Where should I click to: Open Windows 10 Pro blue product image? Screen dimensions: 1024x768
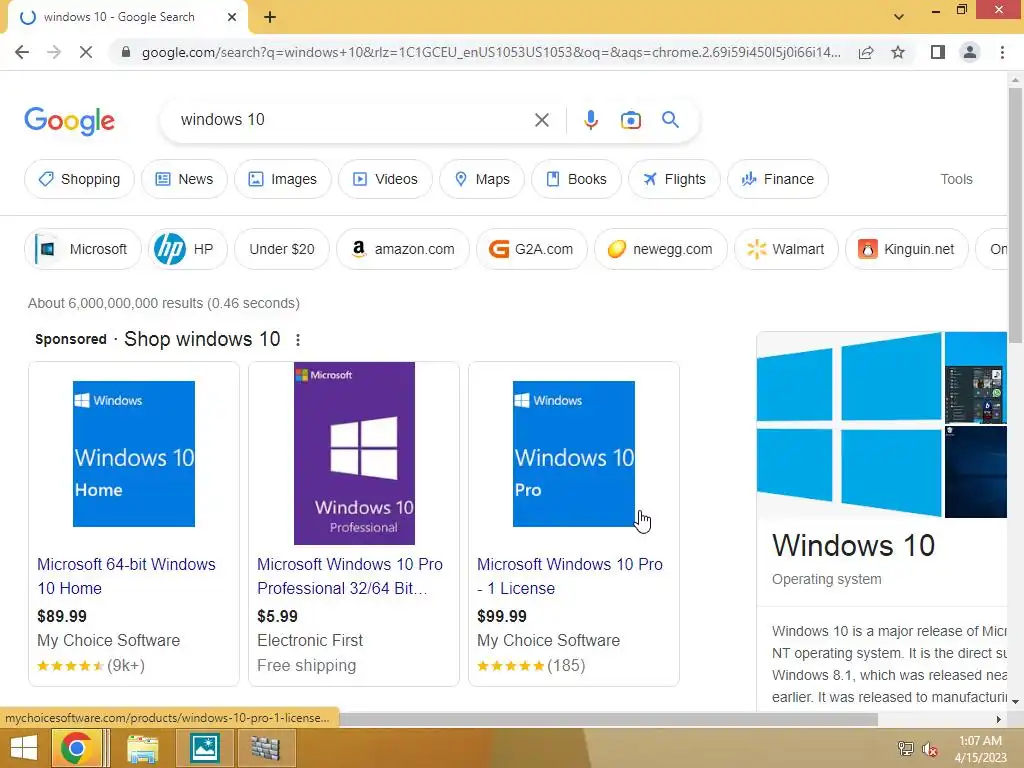[573, 454]
